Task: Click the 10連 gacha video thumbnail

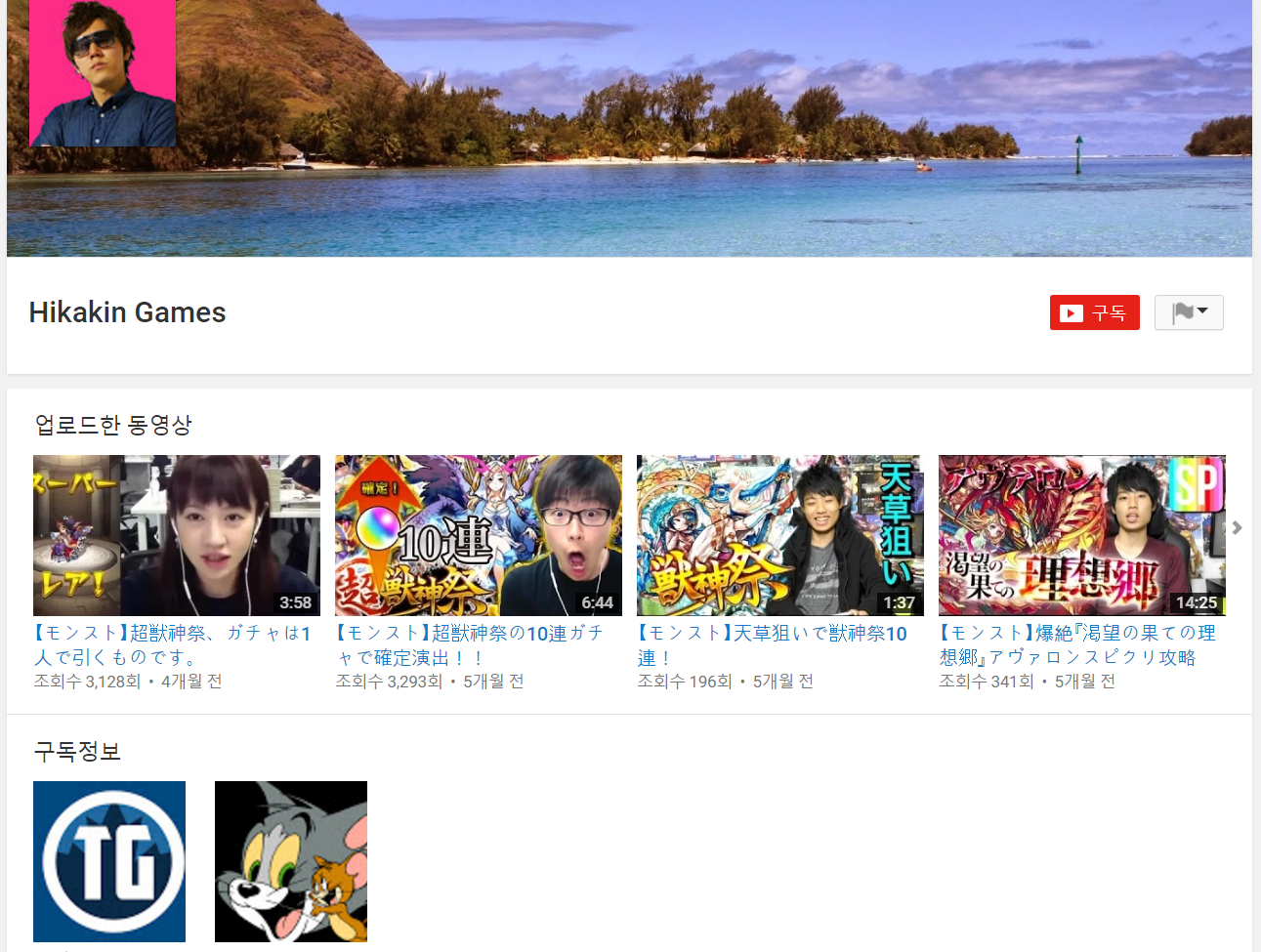Action: pyautogui.click(x=478, y=535)
